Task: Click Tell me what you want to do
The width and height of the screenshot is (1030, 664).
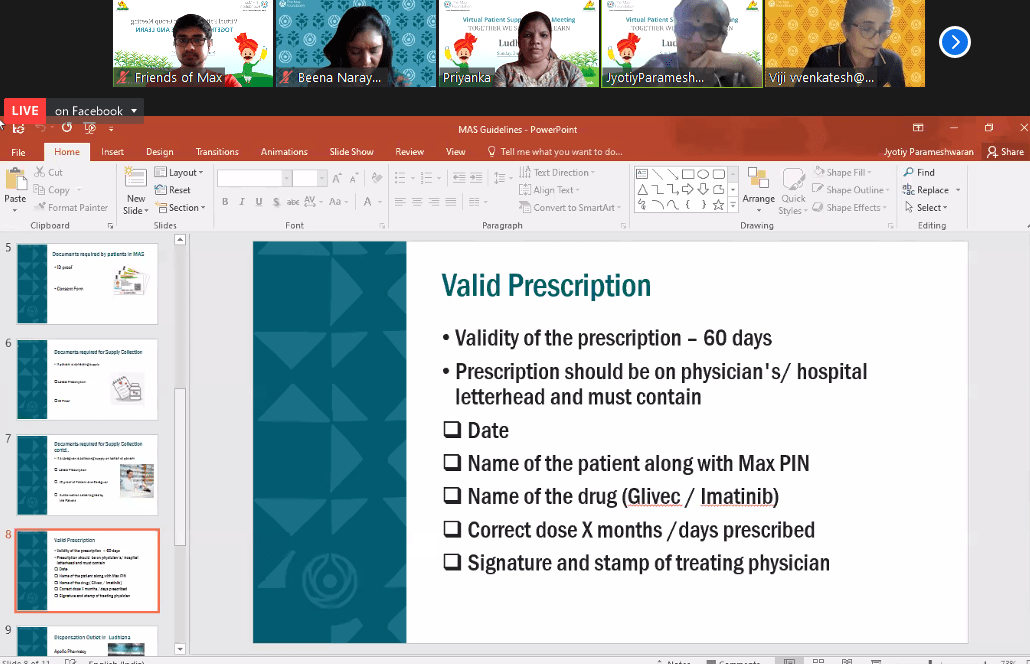Action: click(555, 152)
